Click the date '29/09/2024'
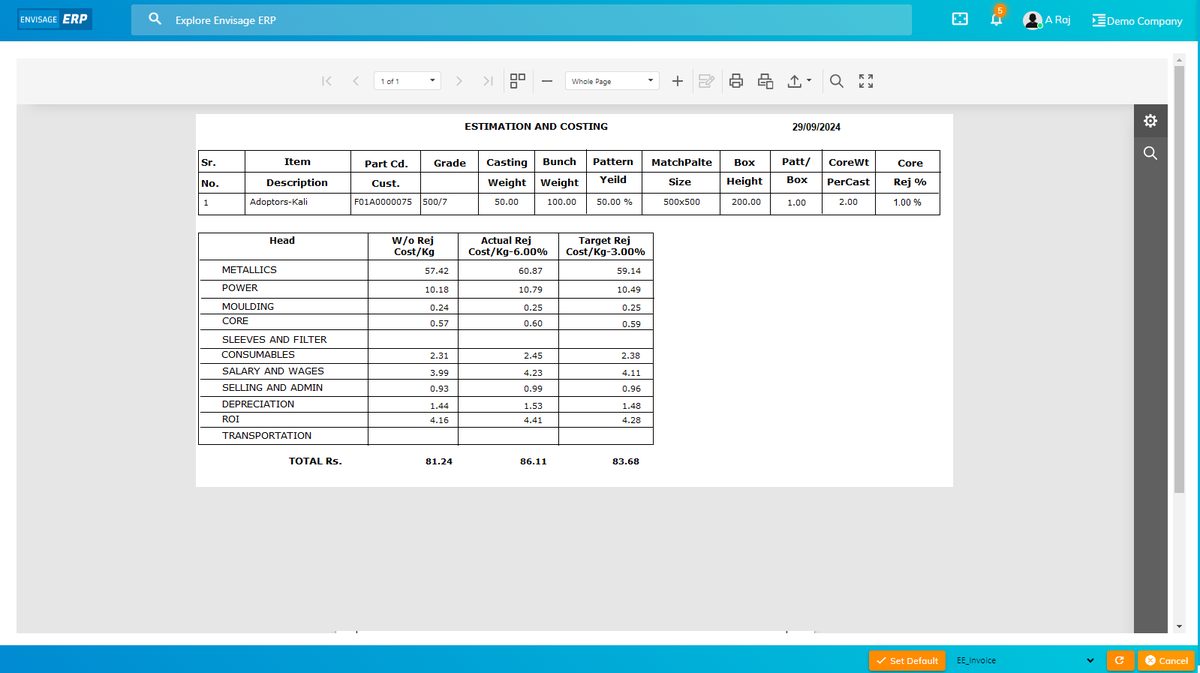Image resolution: width=1200 pixels, height=673 pixels. pos(816,127)
